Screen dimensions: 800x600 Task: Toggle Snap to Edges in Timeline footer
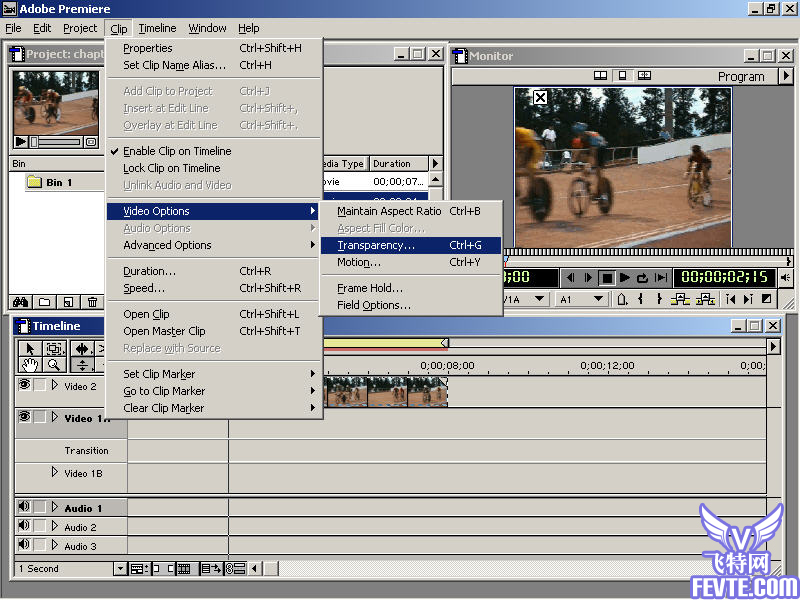coord(164,568)
